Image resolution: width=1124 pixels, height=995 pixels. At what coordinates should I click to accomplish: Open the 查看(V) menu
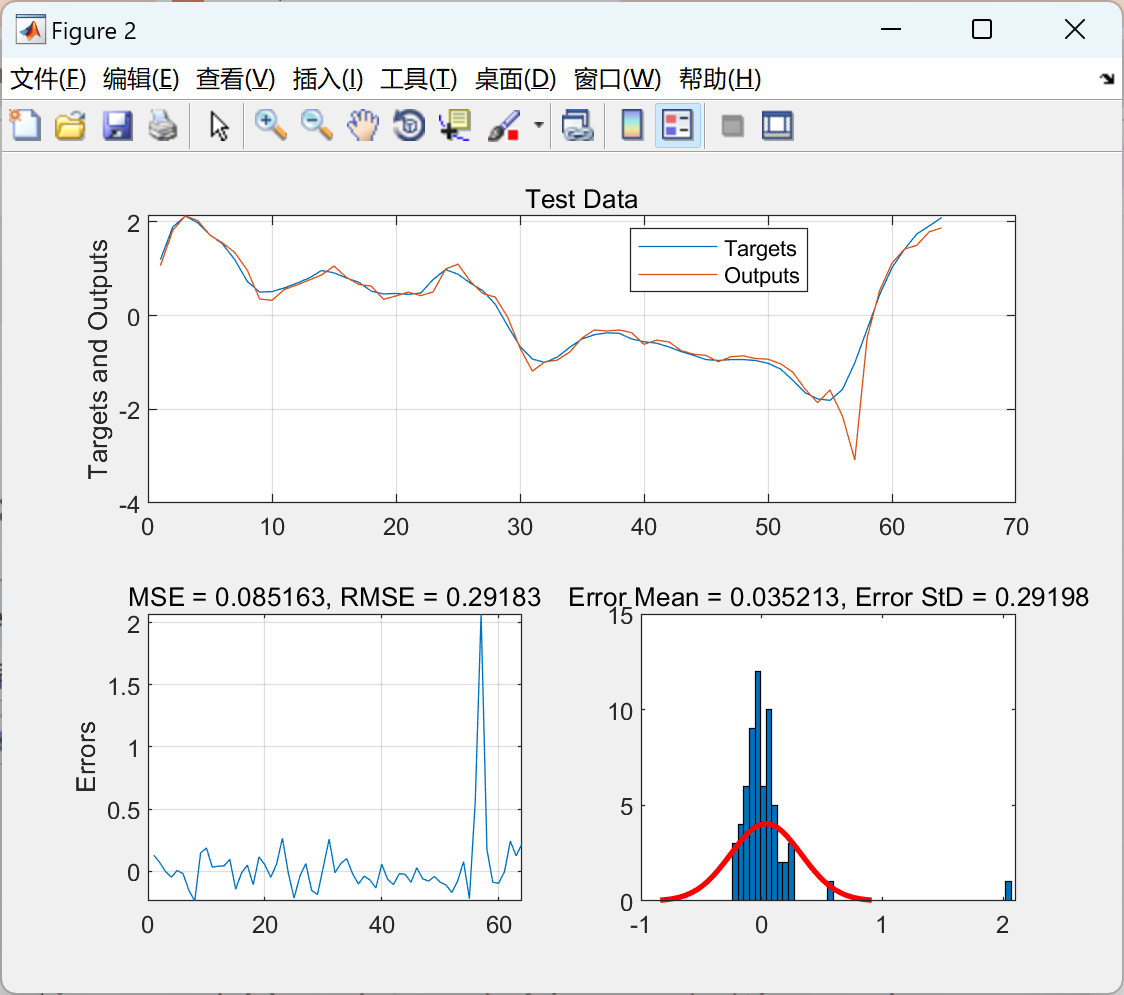pos(236,79)
